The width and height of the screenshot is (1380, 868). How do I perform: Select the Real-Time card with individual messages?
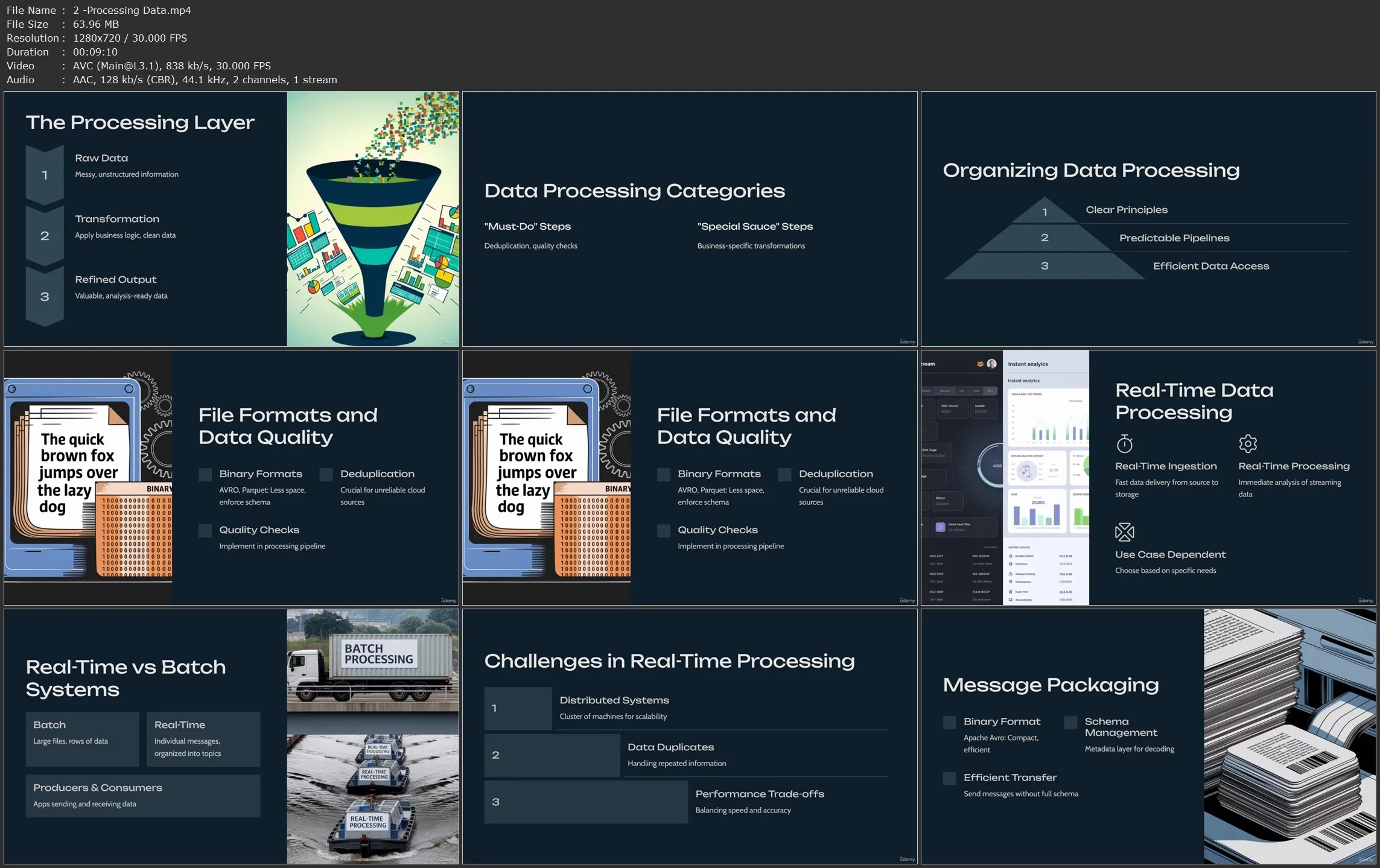pos(203,740)
